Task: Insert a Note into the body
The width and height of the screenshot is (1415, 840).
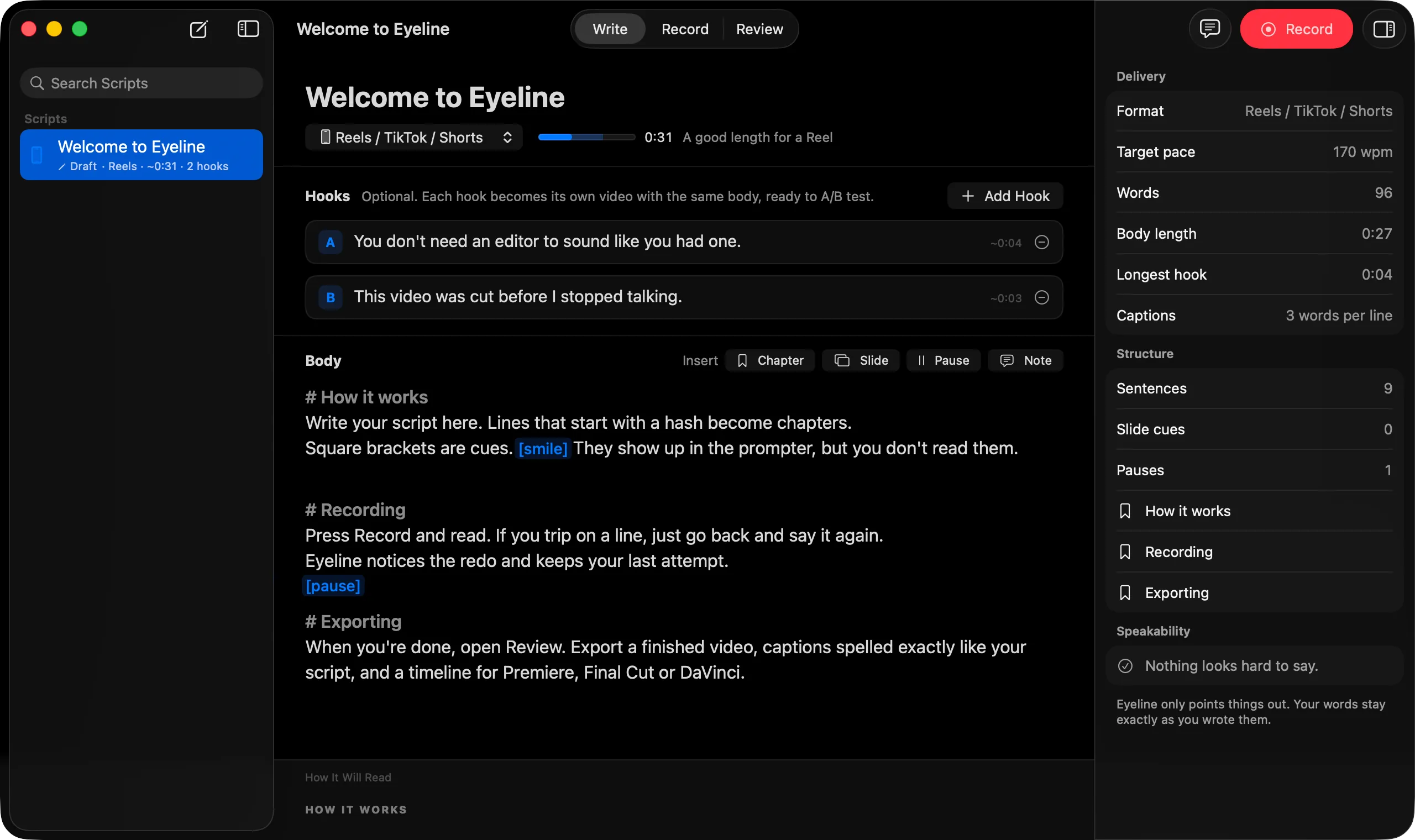Action: [x=1025, y=360]
